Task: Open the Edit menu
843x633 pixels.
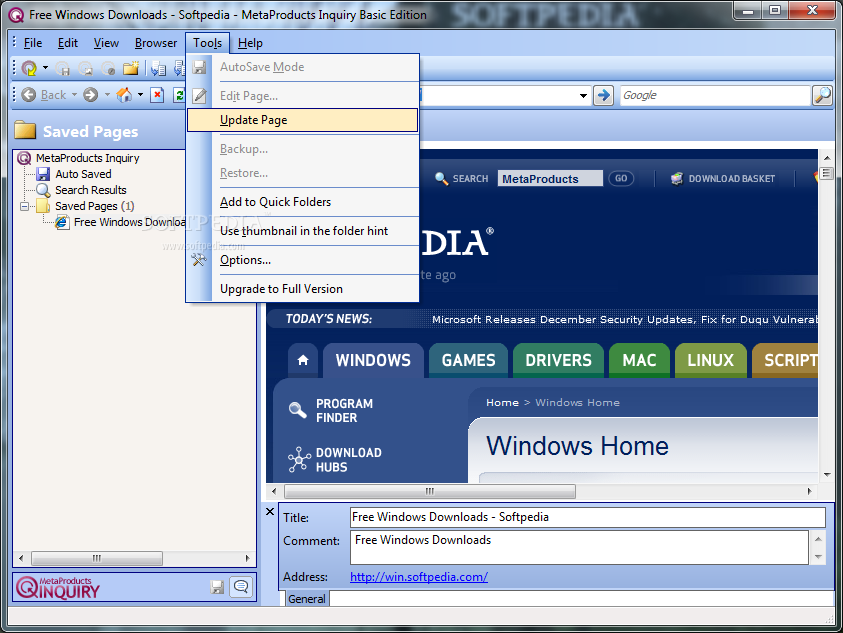Action: pos(68,43)
